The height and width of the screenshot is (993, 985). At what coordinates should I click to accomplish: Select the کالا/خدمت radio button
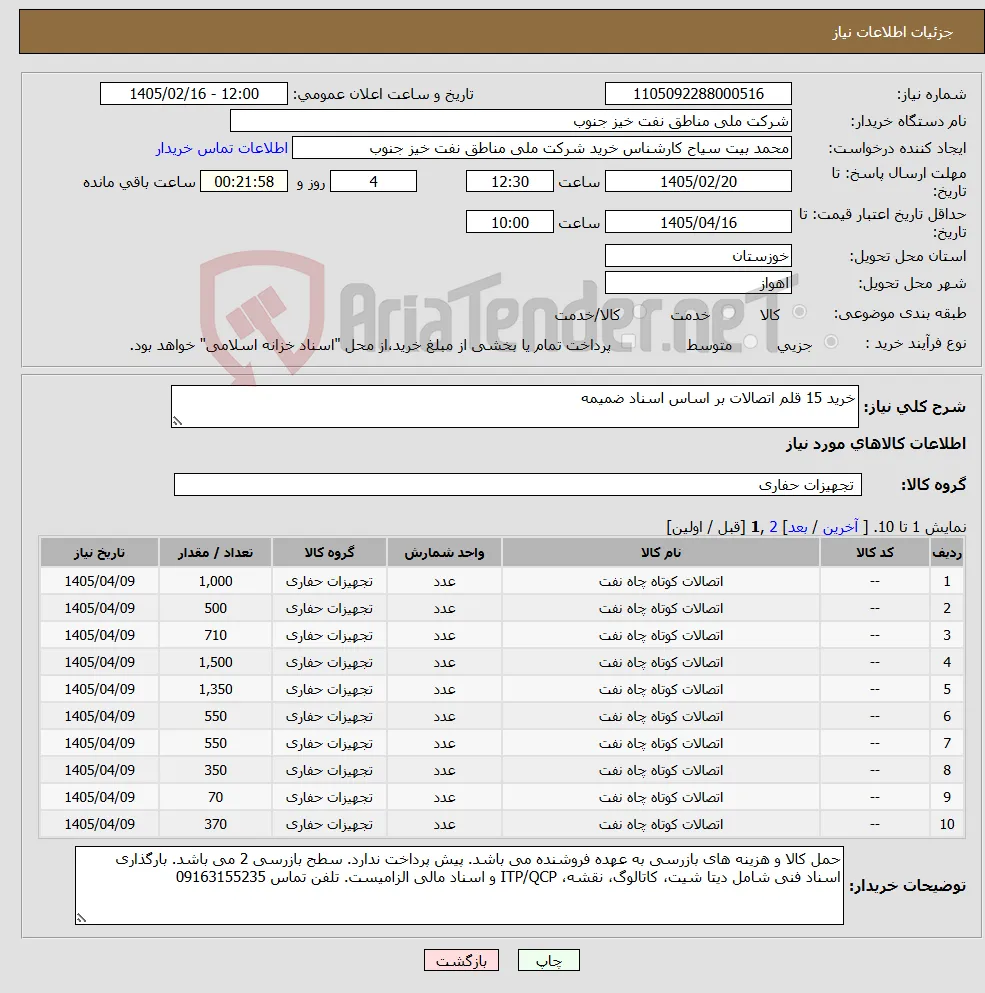640,312
